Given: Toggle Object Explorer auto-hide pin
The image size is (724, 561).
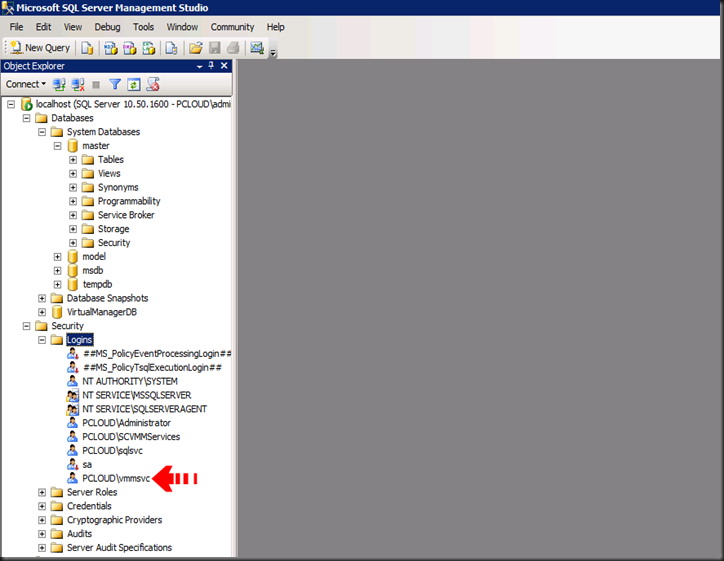Looking at the screenshot, I should (x=211, y=66).
